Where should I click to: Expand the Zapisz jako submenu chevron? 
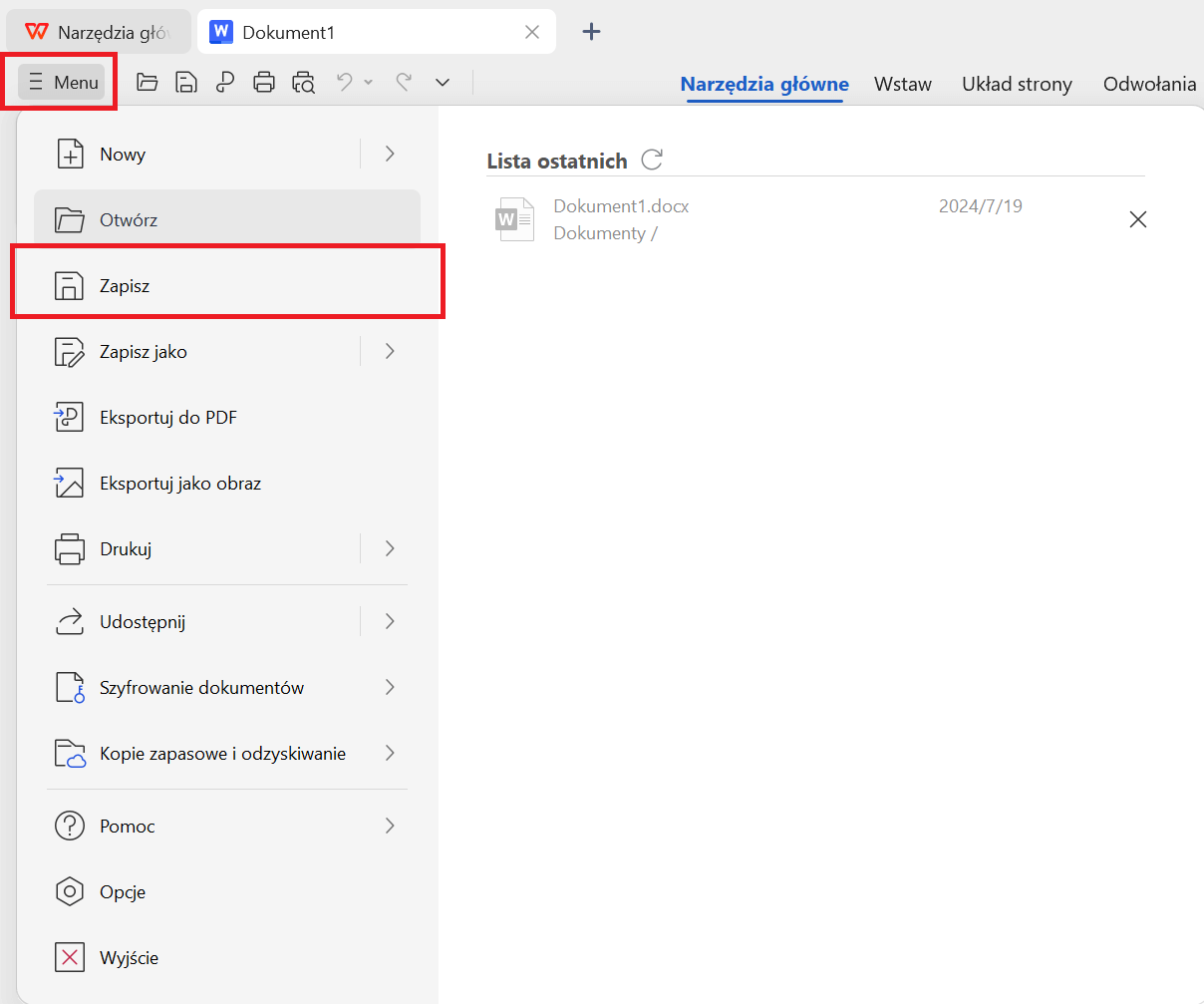[389, 351]
